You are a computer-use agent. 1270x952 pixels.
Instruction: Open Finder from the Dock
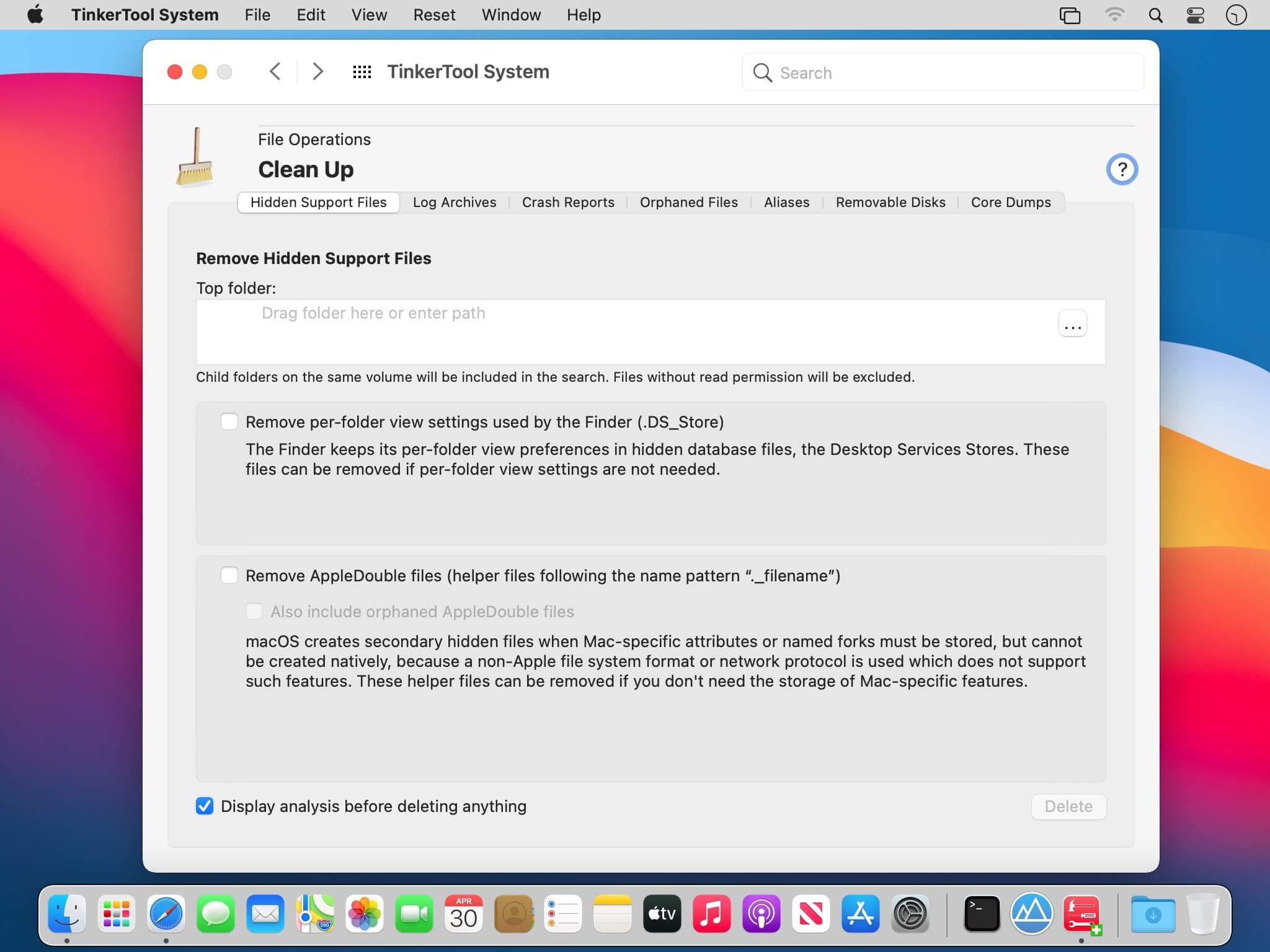point(67,914)
